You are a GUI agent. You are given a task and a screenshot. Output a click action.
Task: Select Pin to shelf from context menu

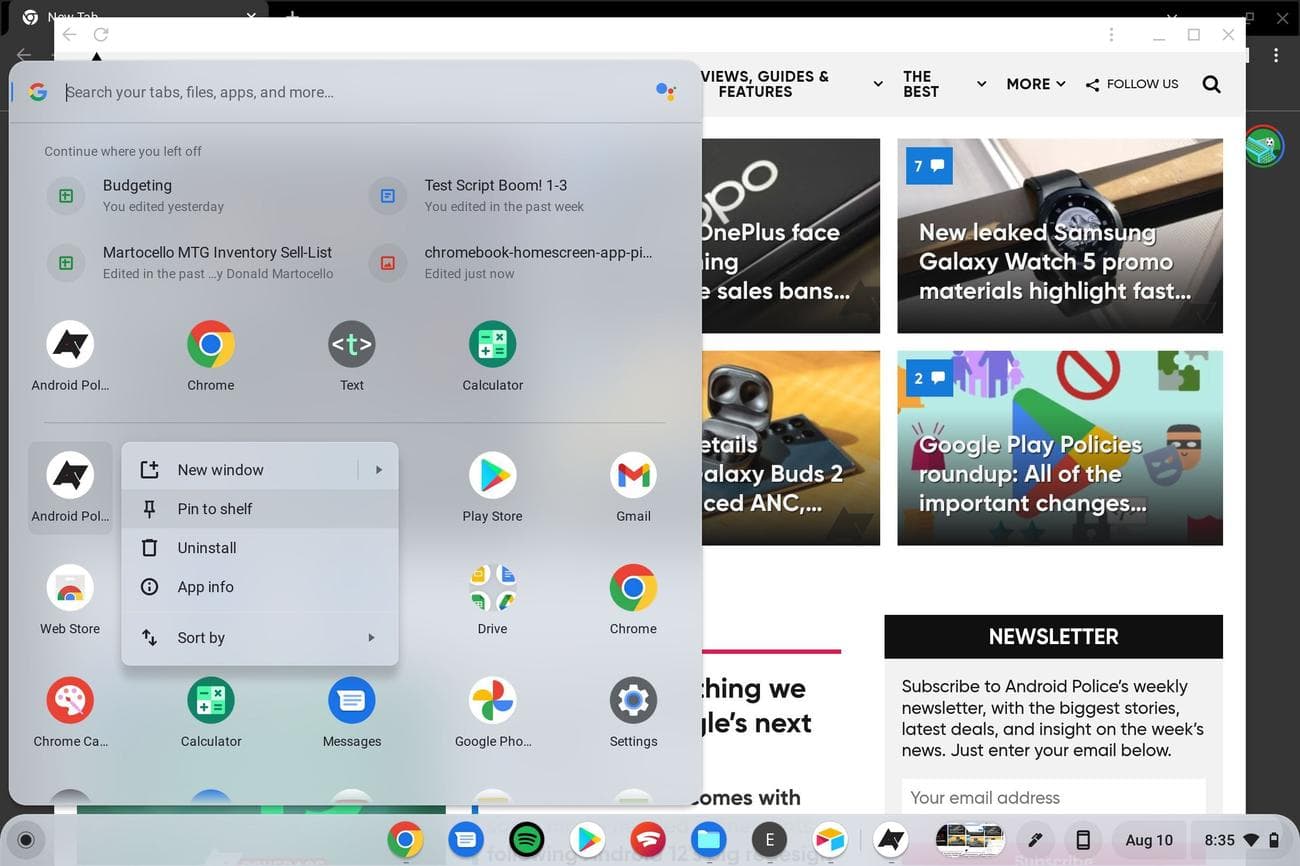pos(215,509)
